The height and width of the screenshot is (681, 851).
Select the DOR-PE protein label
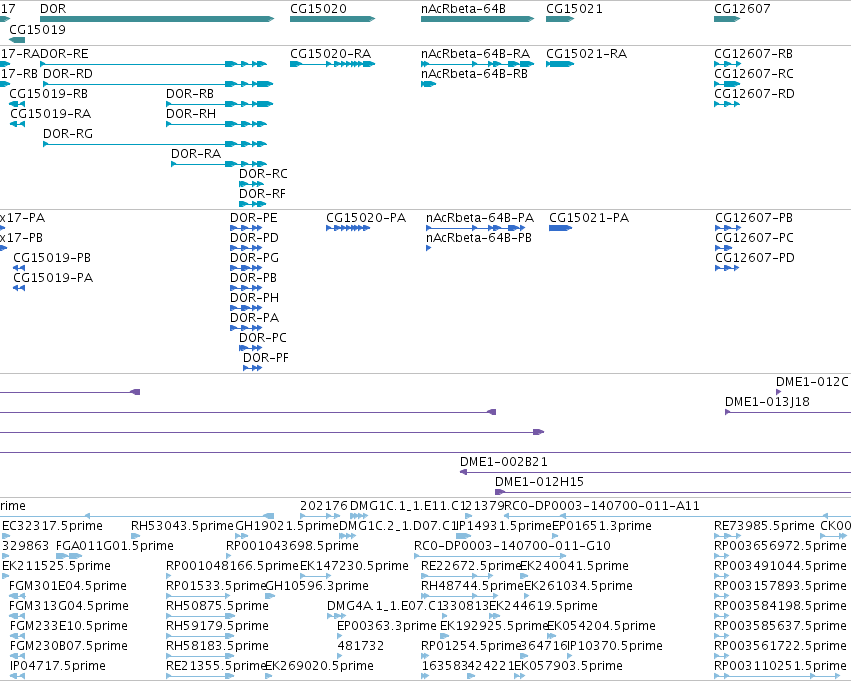[x=253, y=218]
